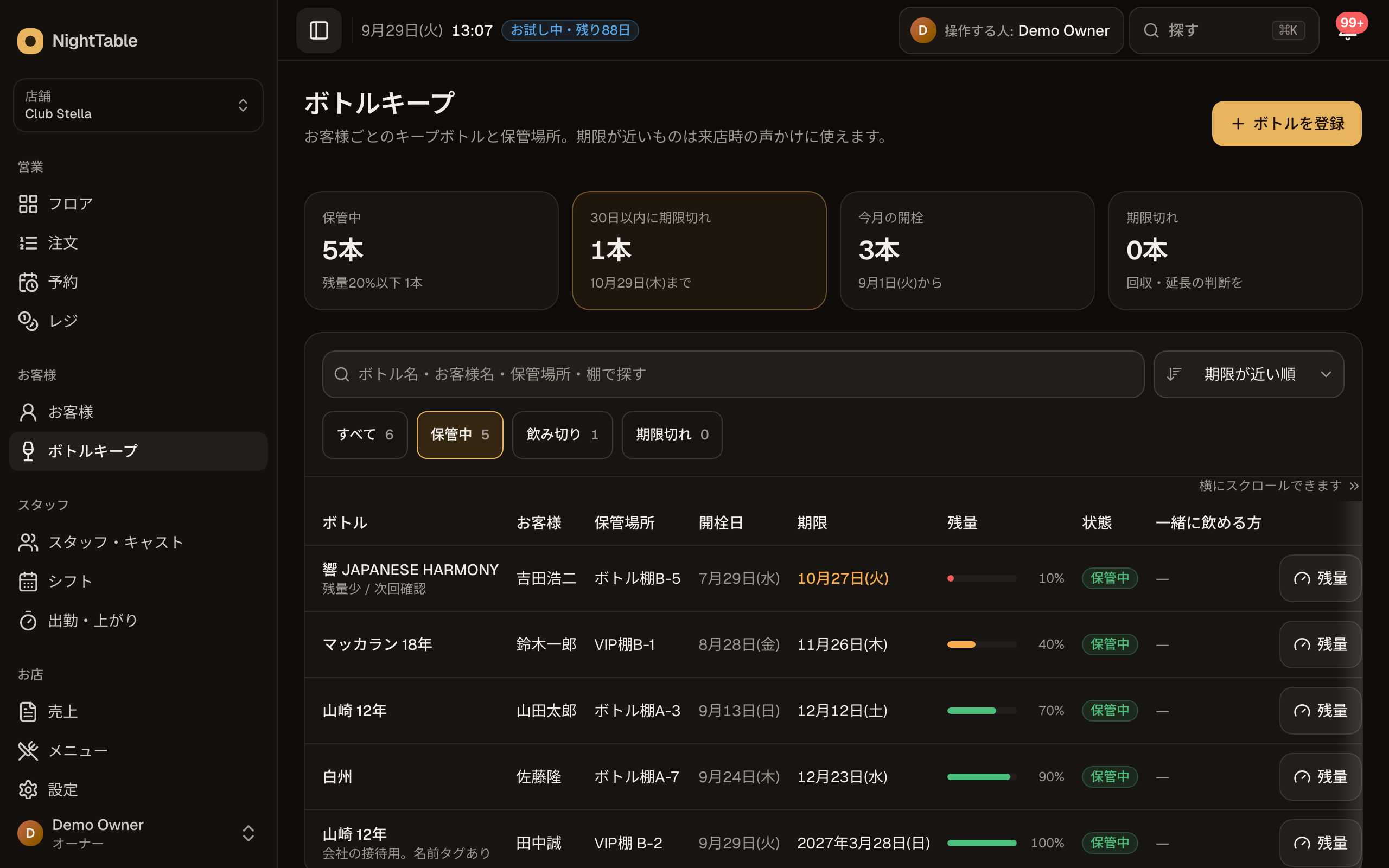Open 出勤・上がり clock-in icon
Screen dimensions: 1389x868
(28, 621)
